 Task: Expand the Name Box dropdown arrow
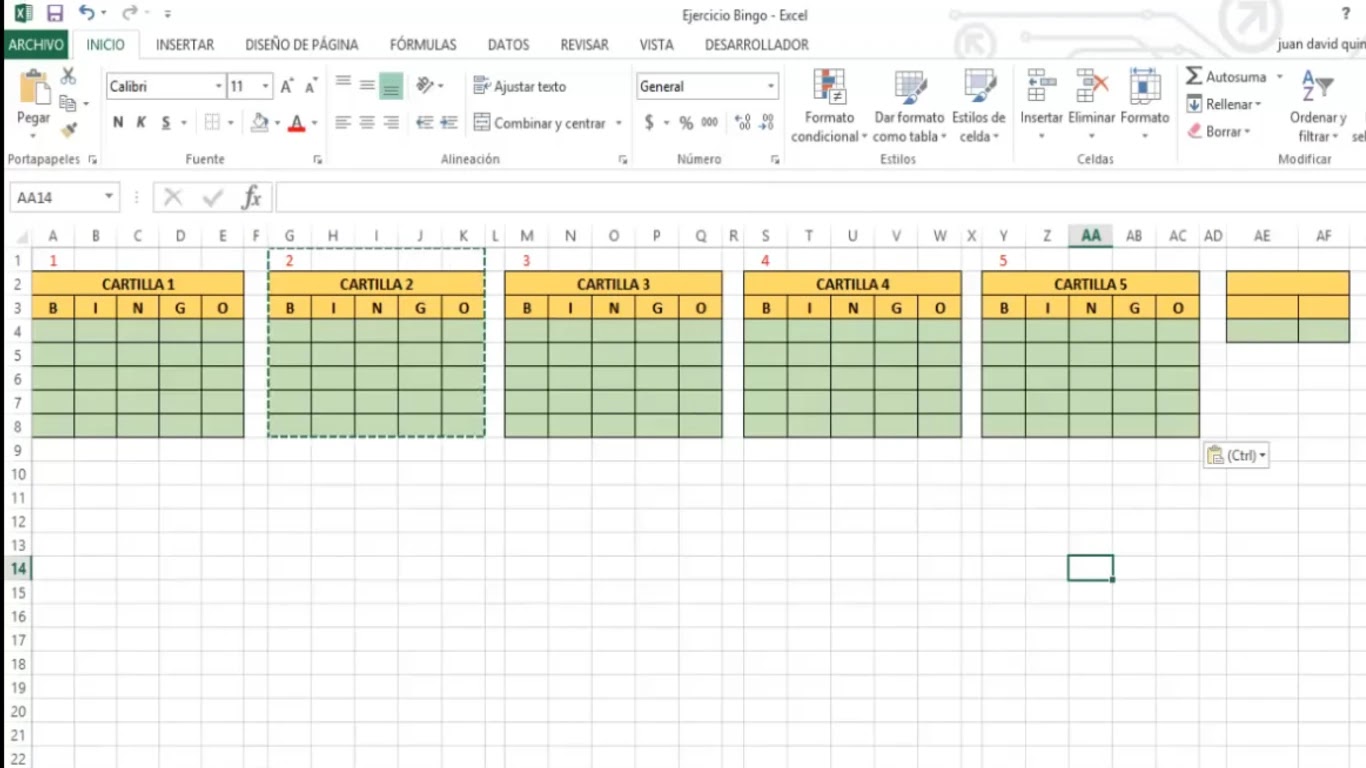click(x=109, y=198)
